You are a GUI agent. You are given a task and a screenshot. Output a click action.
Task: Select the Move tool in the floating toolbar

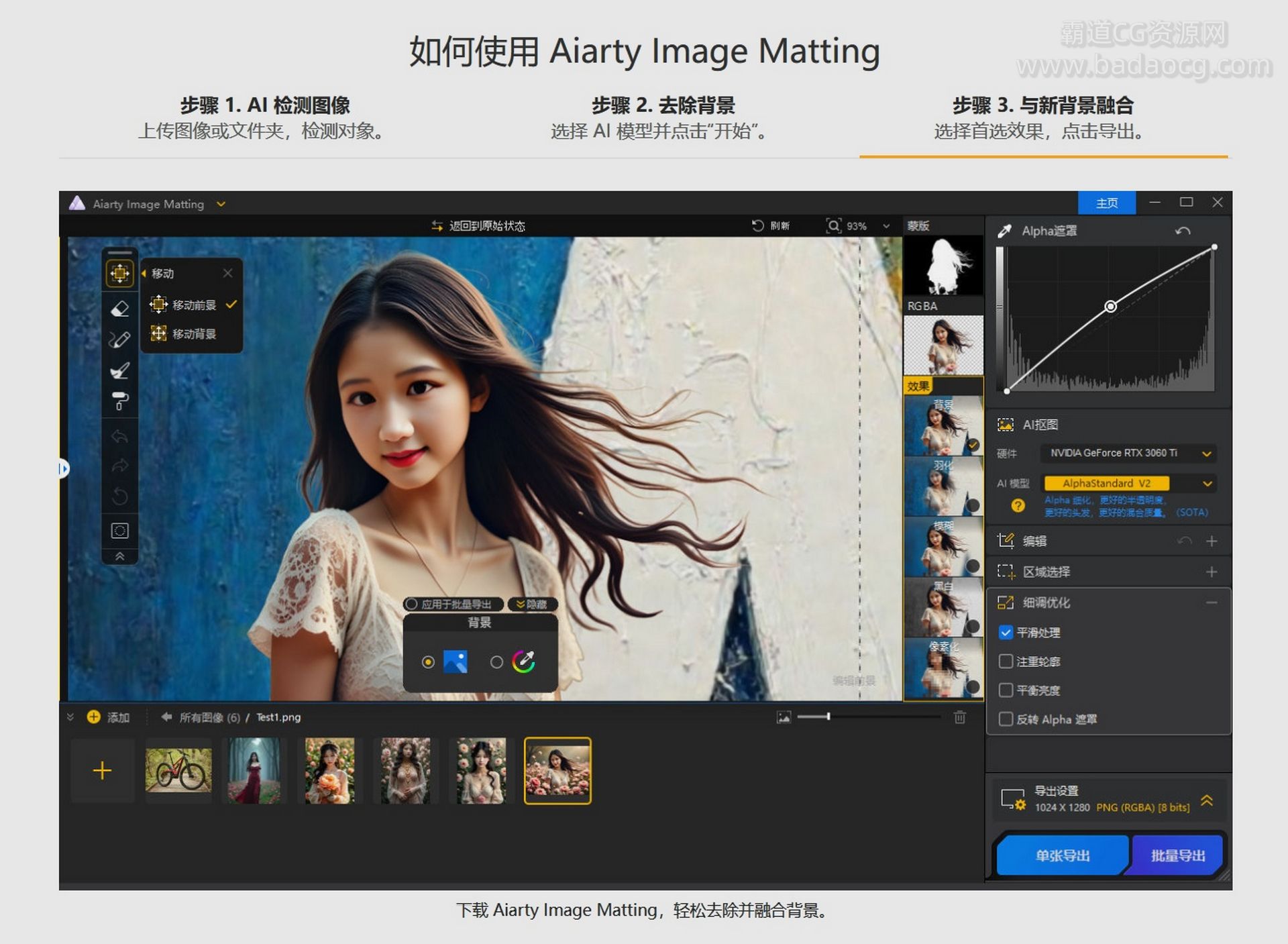pyautogui.click(x=119, y=273)
